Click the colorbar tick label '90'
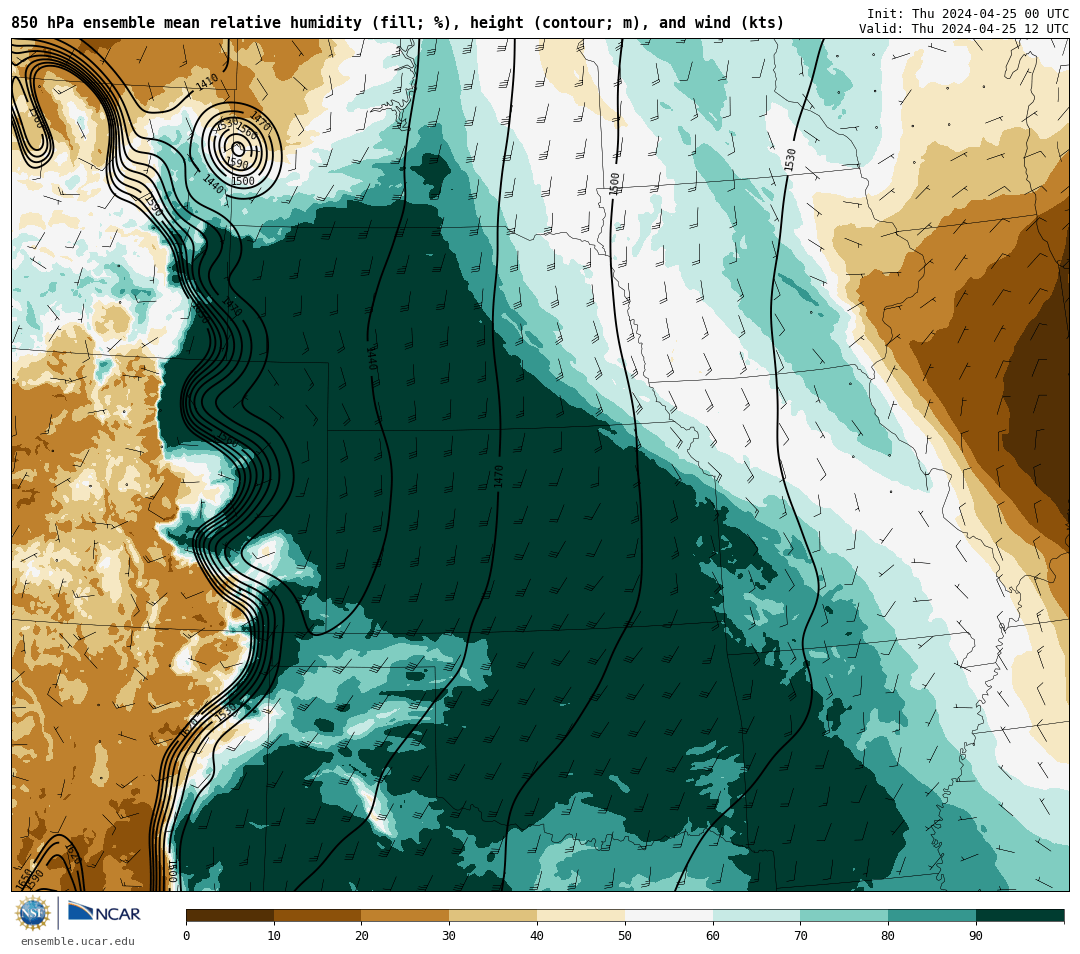The height and width of the screenshot is (954, 1080). (x=976, y=935)
